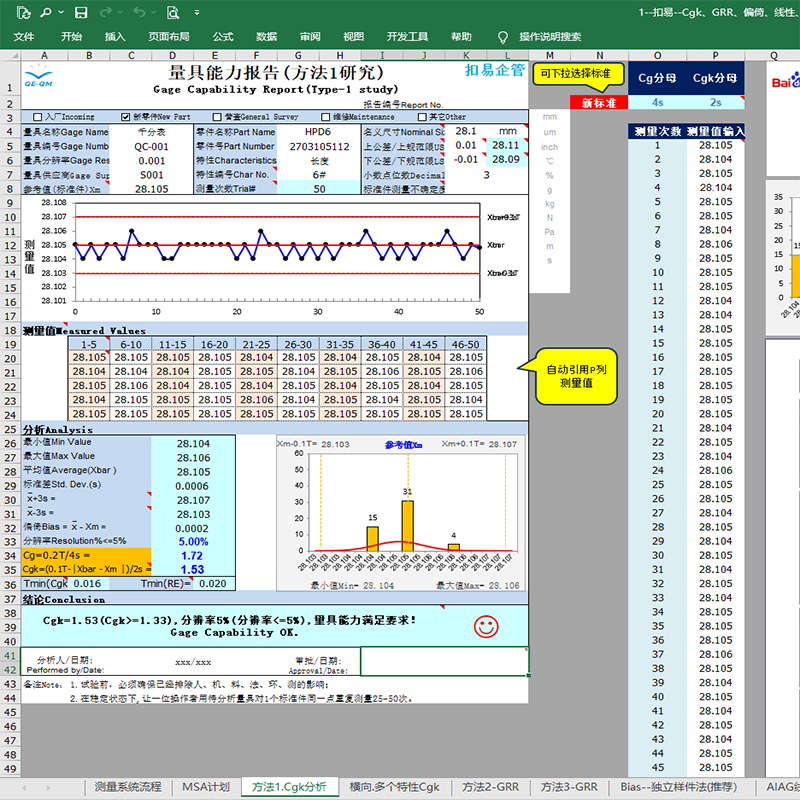Open the 审阅 ribbon tab
The width and height of the screenshot is (800, 800).
point(310,37)
